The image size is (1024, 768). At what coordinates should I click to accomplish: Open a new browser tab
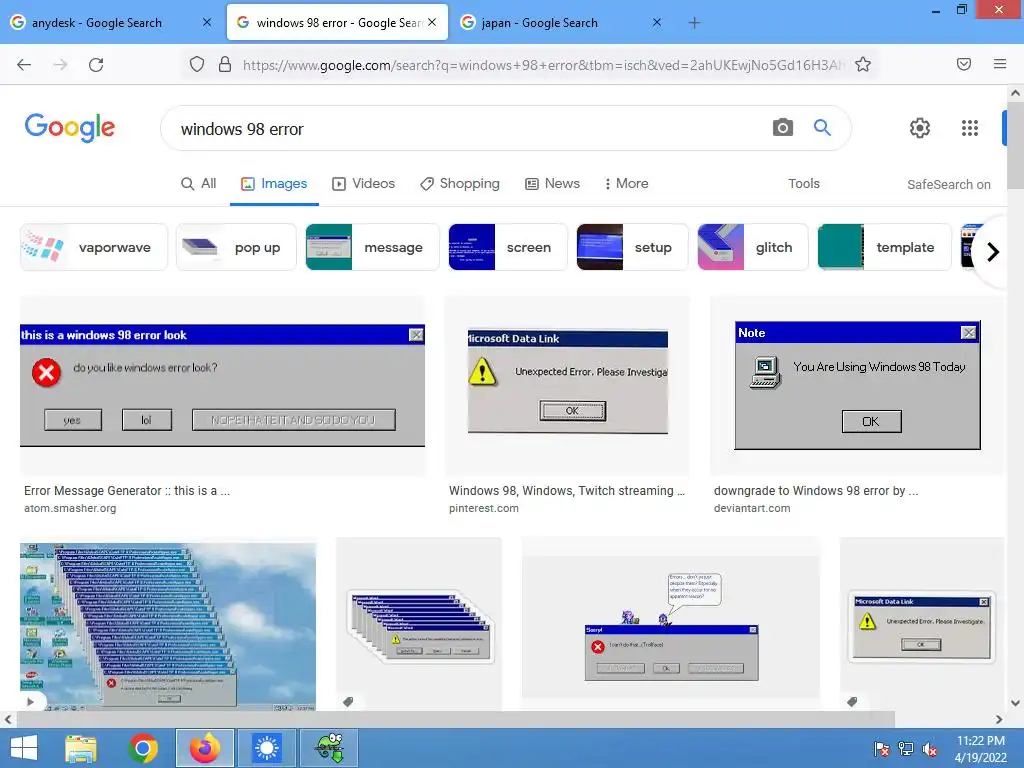point(694,23)
